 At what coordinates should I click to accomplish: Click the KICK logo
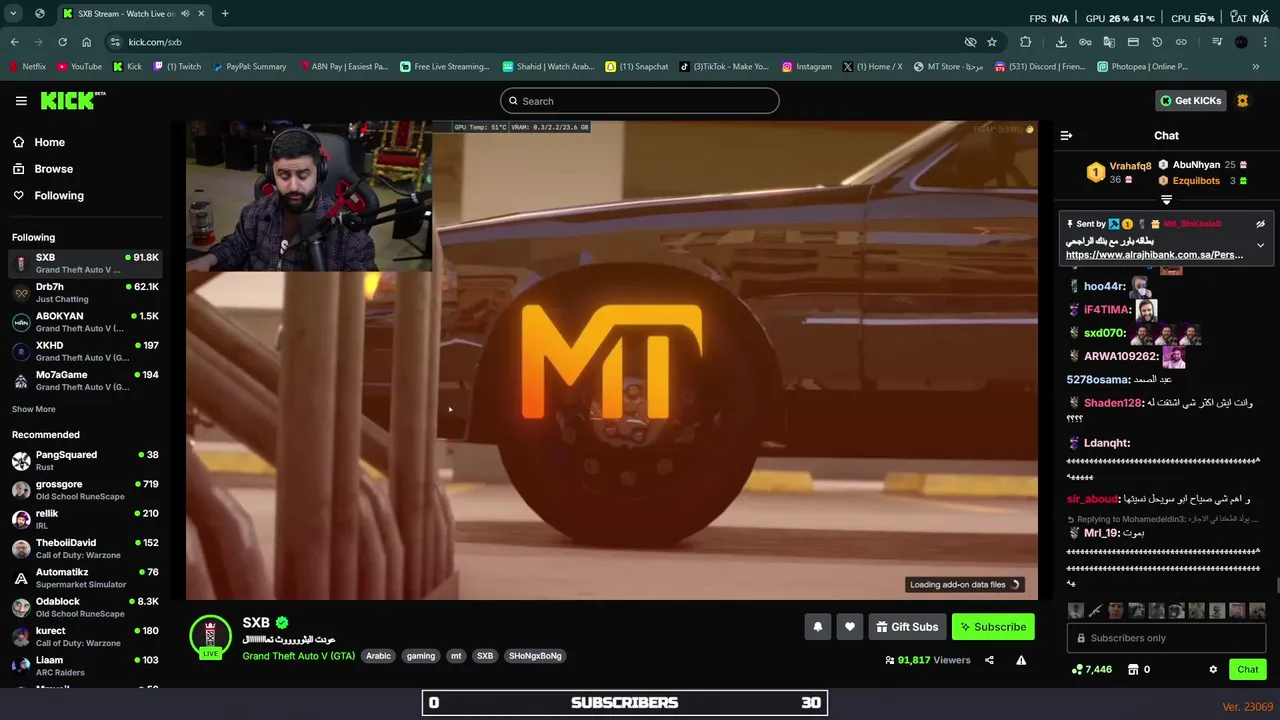(x=72, y=100)
